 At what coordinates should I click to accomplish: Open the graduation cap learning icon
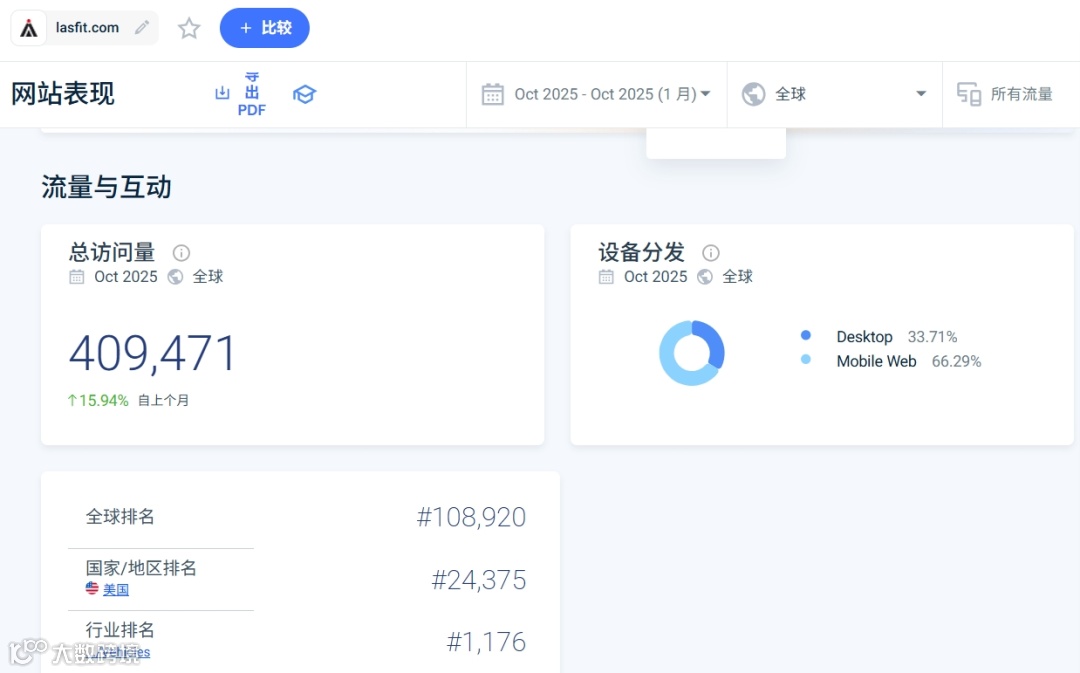click(304, 94)
